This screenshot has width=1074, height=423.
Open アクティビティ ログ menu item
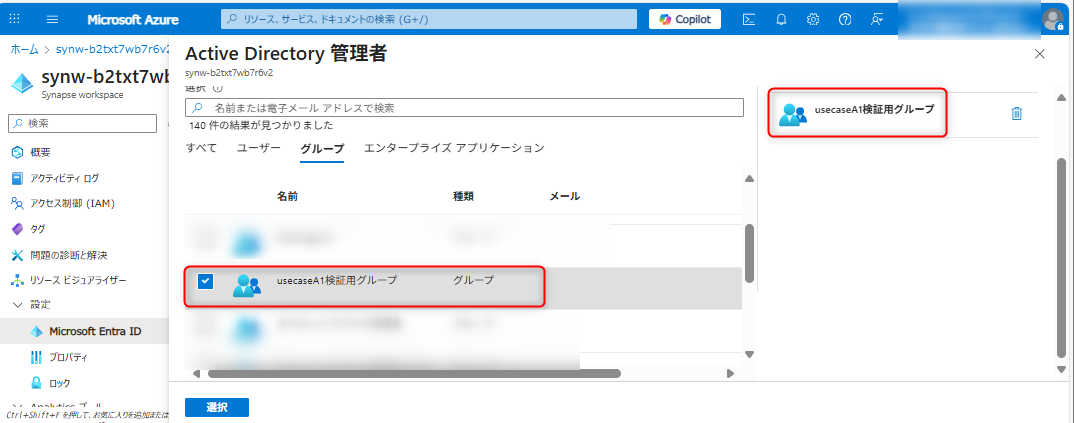click(64, 178)
